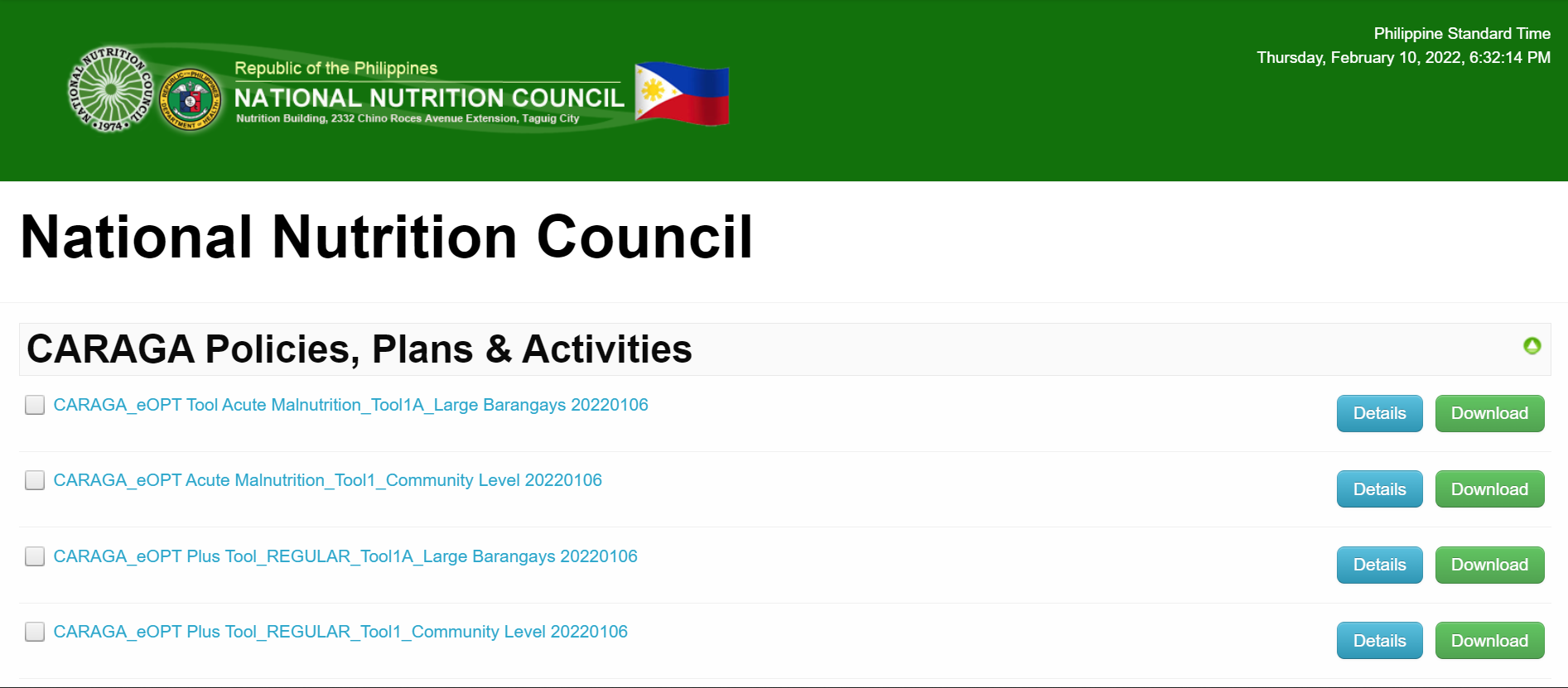Click the CARAGA Policies, Plans & Activities heading

(x=359, y=349)
